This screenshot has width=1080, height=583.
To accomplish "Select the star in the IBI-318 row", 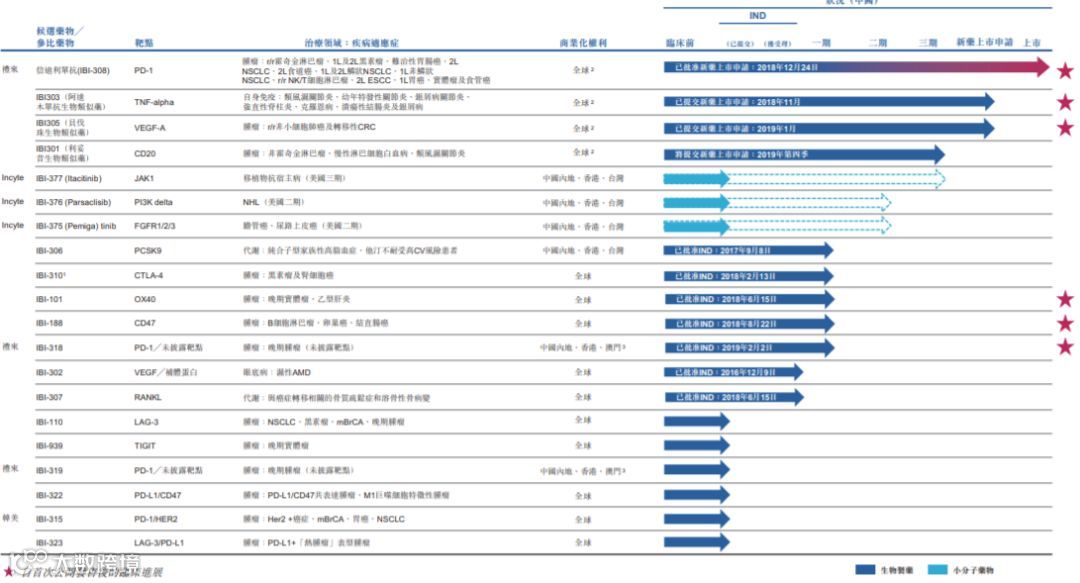I will 1065,347.
